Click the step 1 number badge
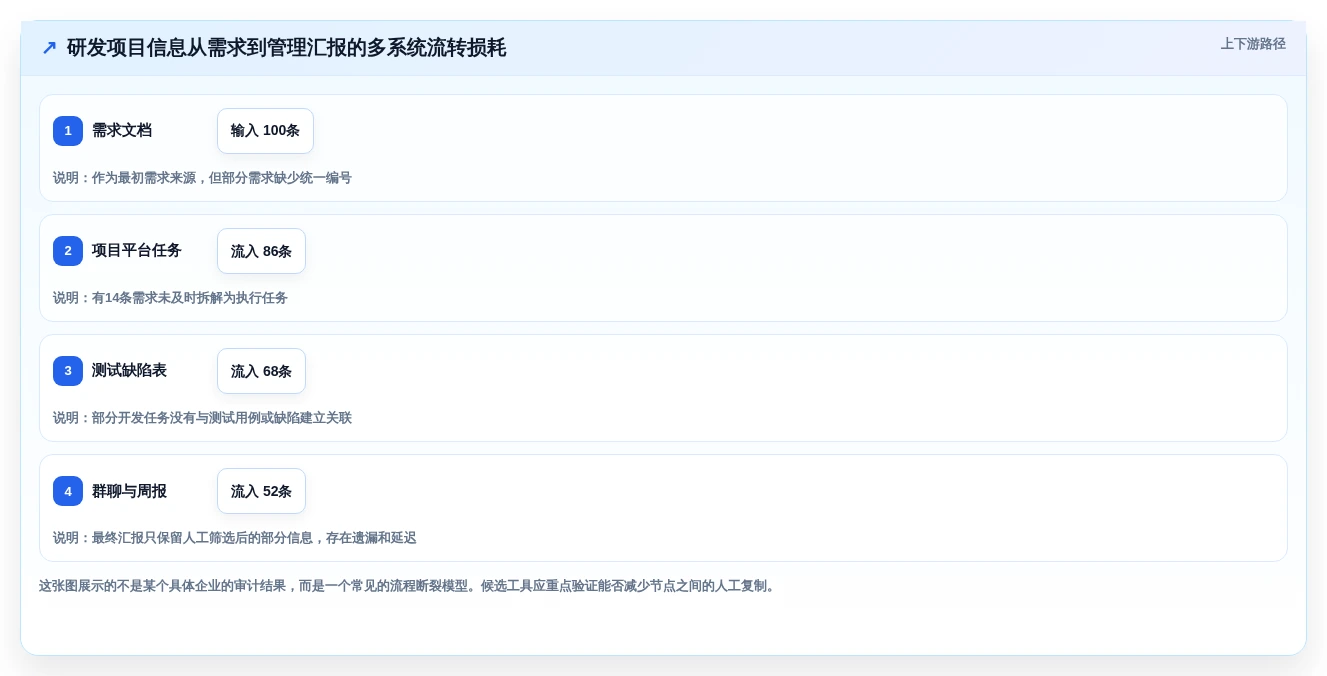This screenshot has width=1327, height=676. point(68,131)
